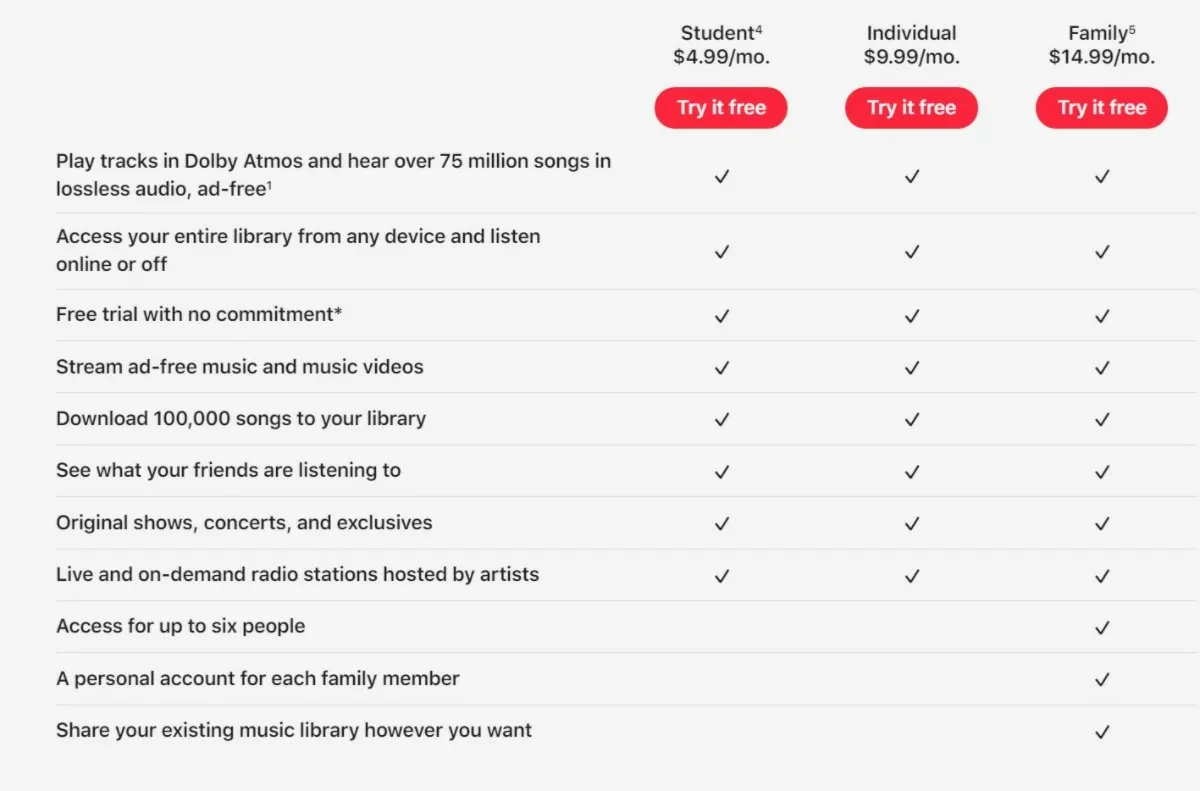Expand details on the Student footnote 4
The width and height of the screenshot is (1200, 791).
757,27
